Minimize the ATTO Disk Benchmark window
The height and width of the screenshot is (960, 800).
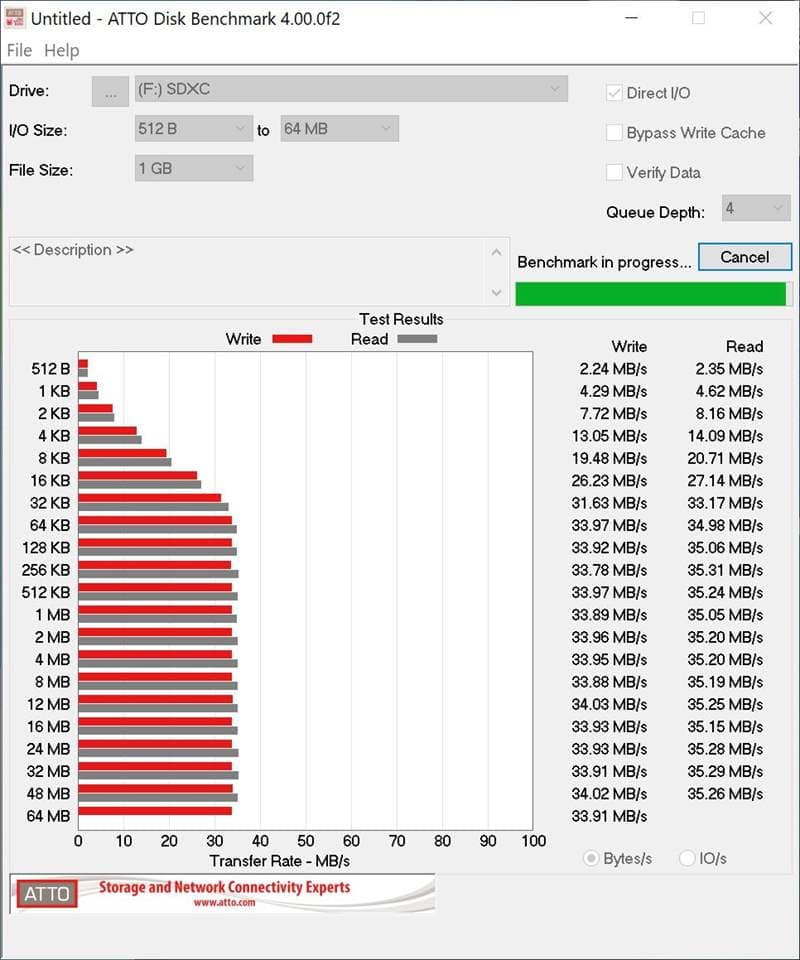632,18
